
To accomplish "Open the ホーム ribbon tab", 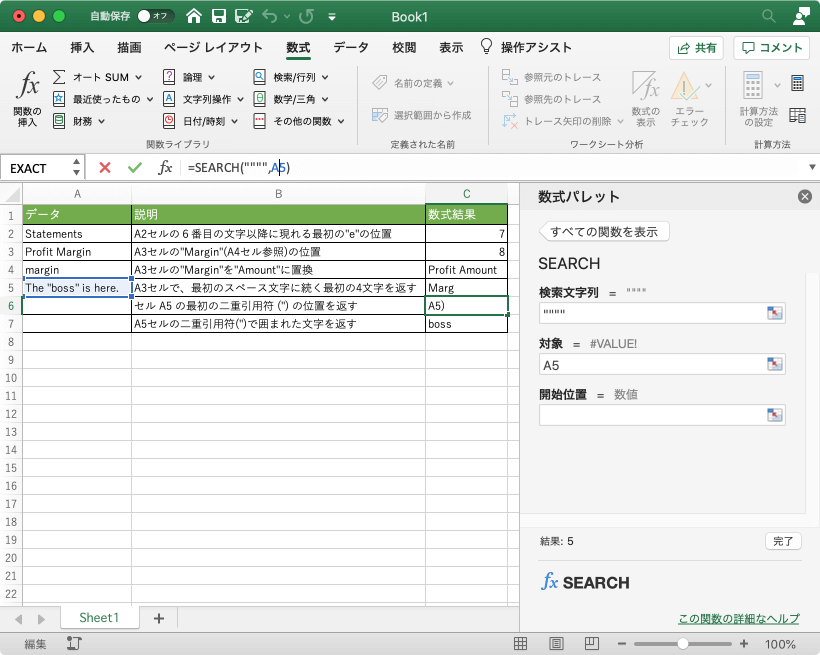I will click(29, 48).
